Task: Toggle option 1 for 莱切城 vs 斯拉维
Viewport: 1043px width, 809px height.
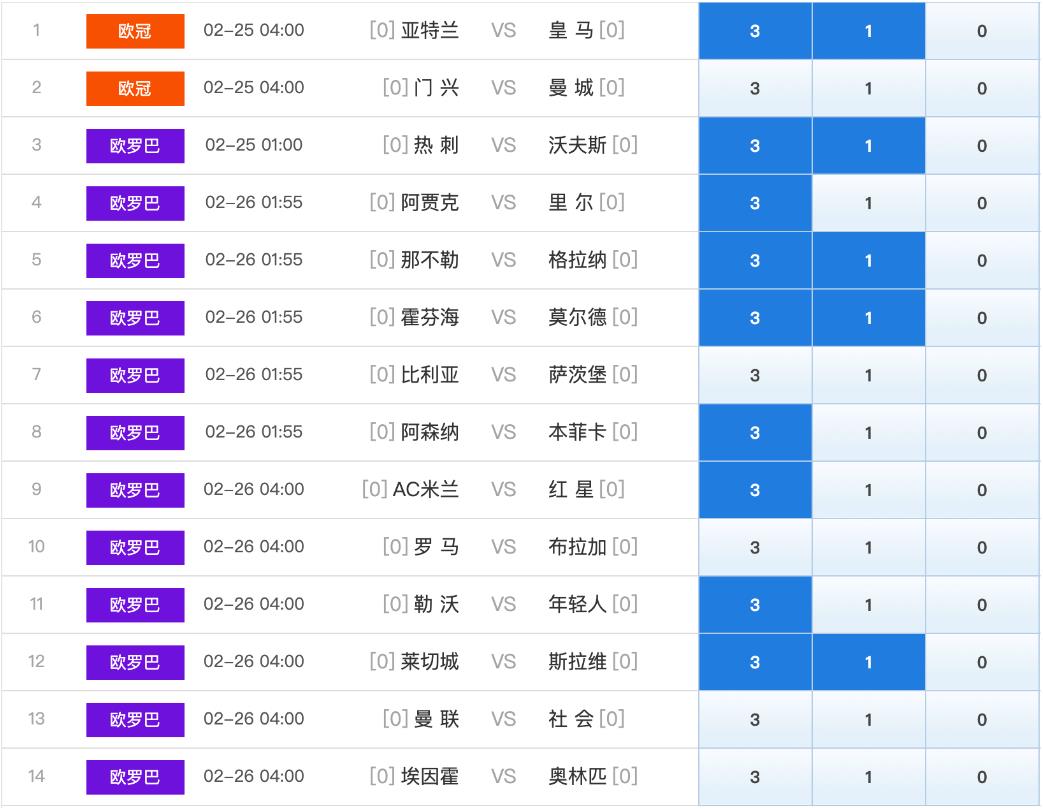Action: (x=869, y=662)
